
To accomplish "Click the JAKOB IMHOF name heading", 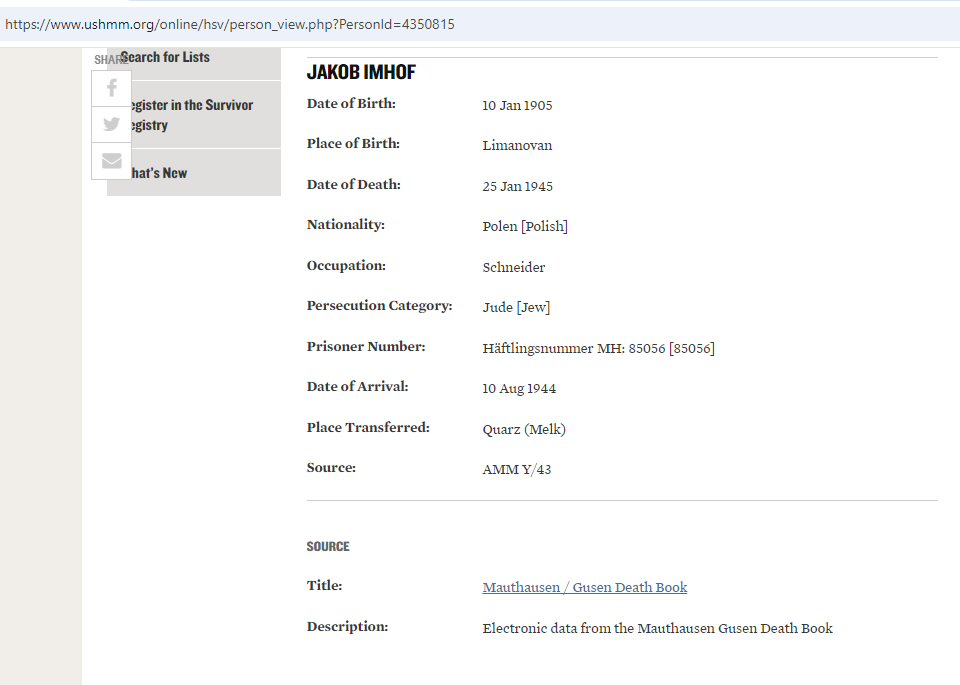I will click(x=361, y=73).
